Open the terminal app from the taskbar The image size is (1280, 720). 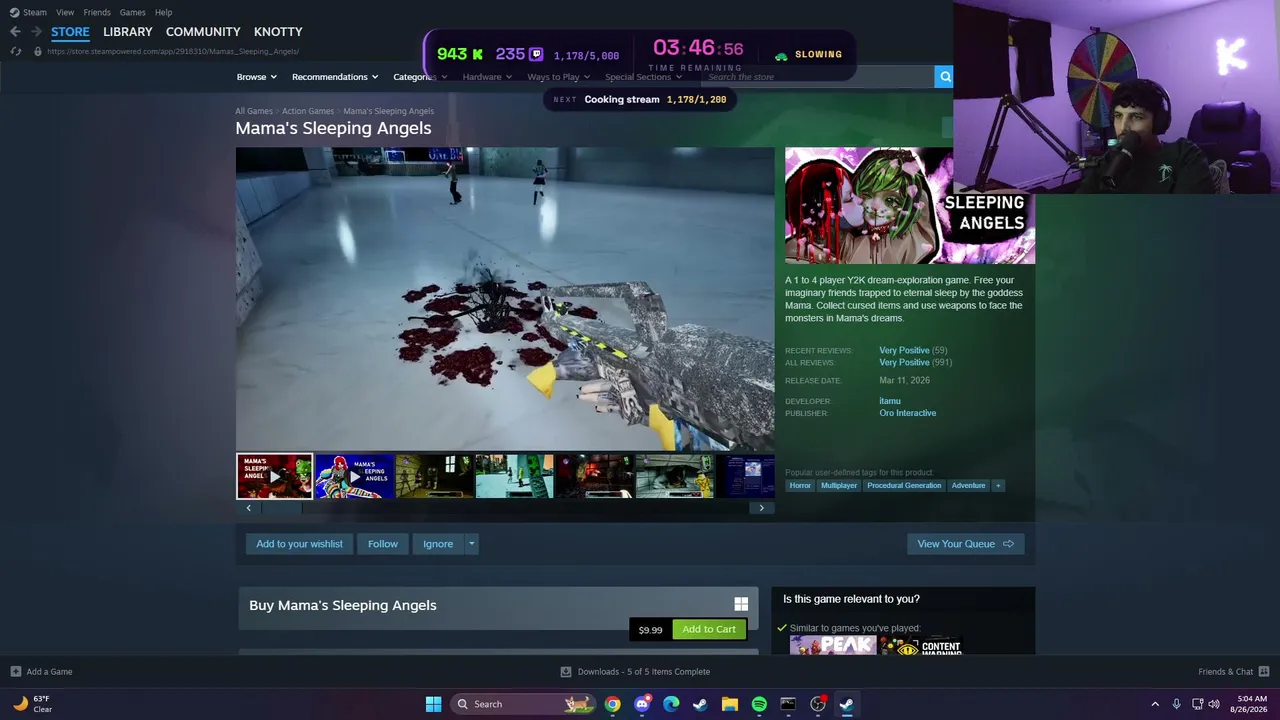click(x=788, y=704)
